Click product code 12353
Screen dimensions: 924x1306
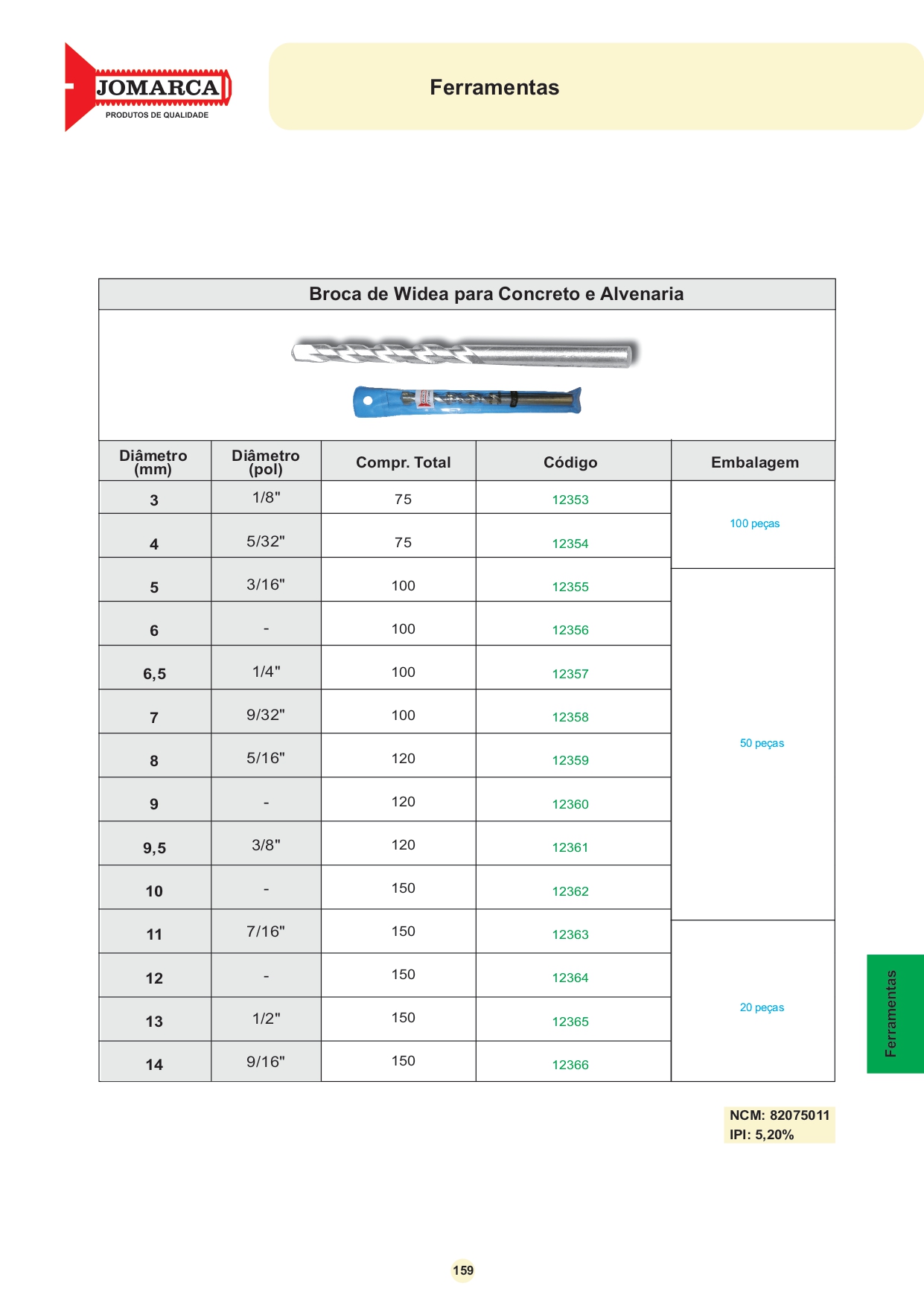(570, 500)
